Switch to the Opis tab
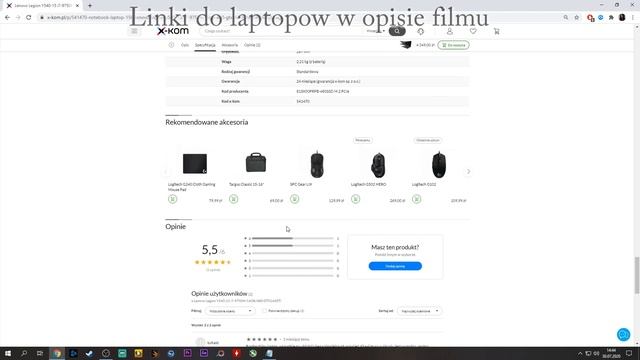 [185, 45]
